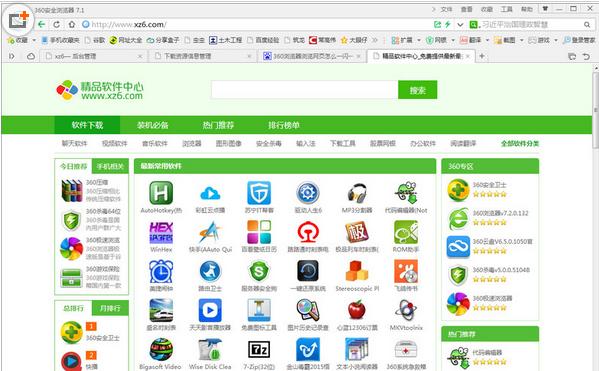Open the Wise Disk Cleaner icon
Screen dimensions: 599x371
point(210,350)
